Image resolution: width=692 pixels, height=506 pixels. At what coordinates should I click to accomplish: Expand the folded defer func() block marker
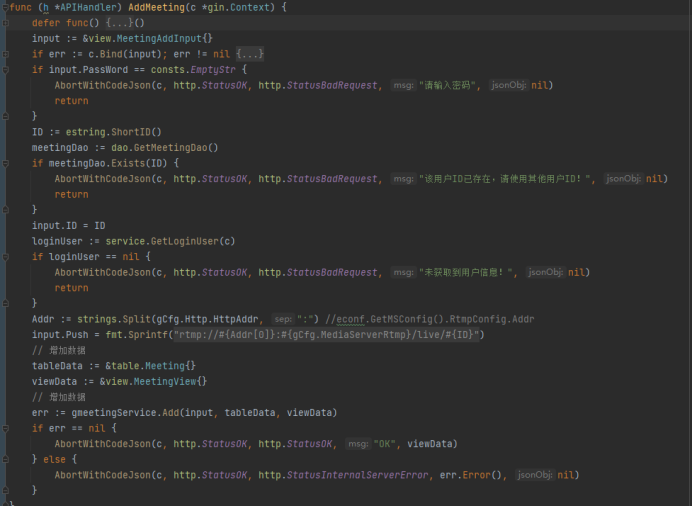tap(5, 23)
